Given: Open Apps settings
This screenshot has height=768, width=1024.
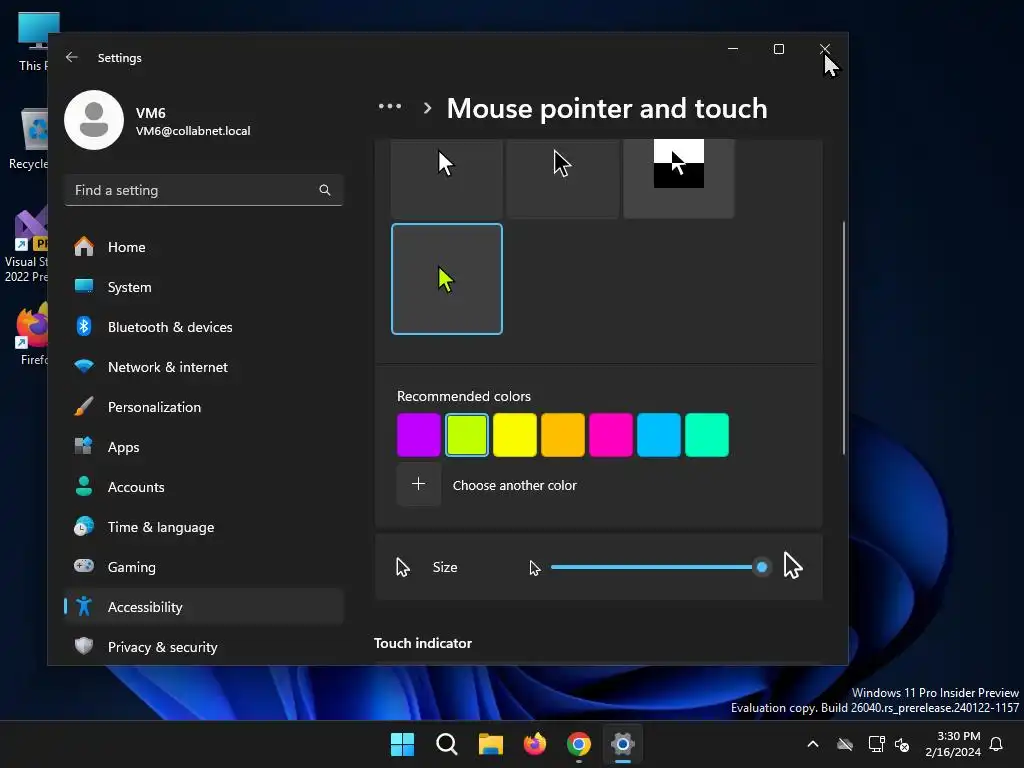Looking at the screenshot, I should coord(203,447).
